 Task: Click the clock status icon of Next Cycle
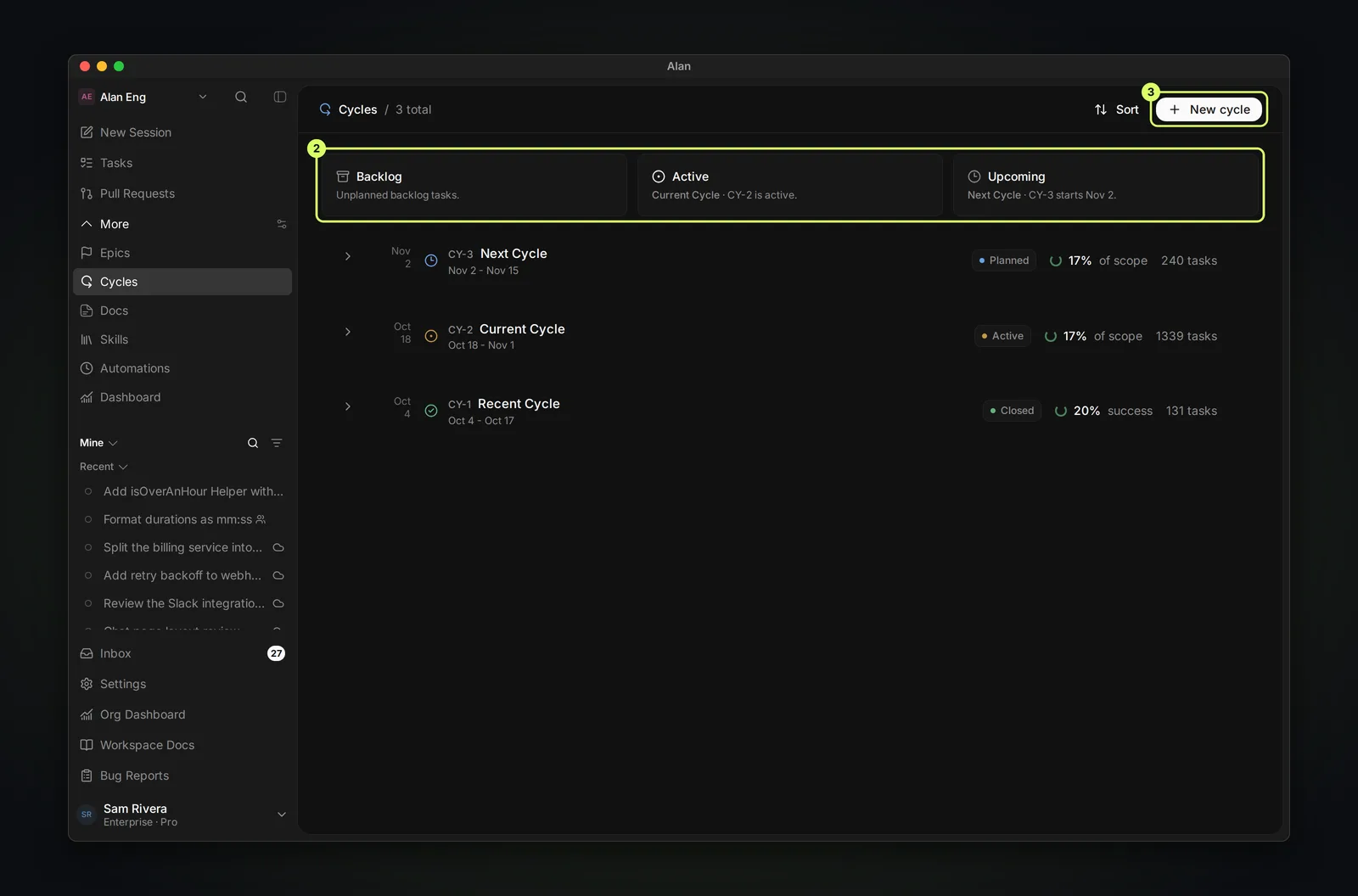431,260
